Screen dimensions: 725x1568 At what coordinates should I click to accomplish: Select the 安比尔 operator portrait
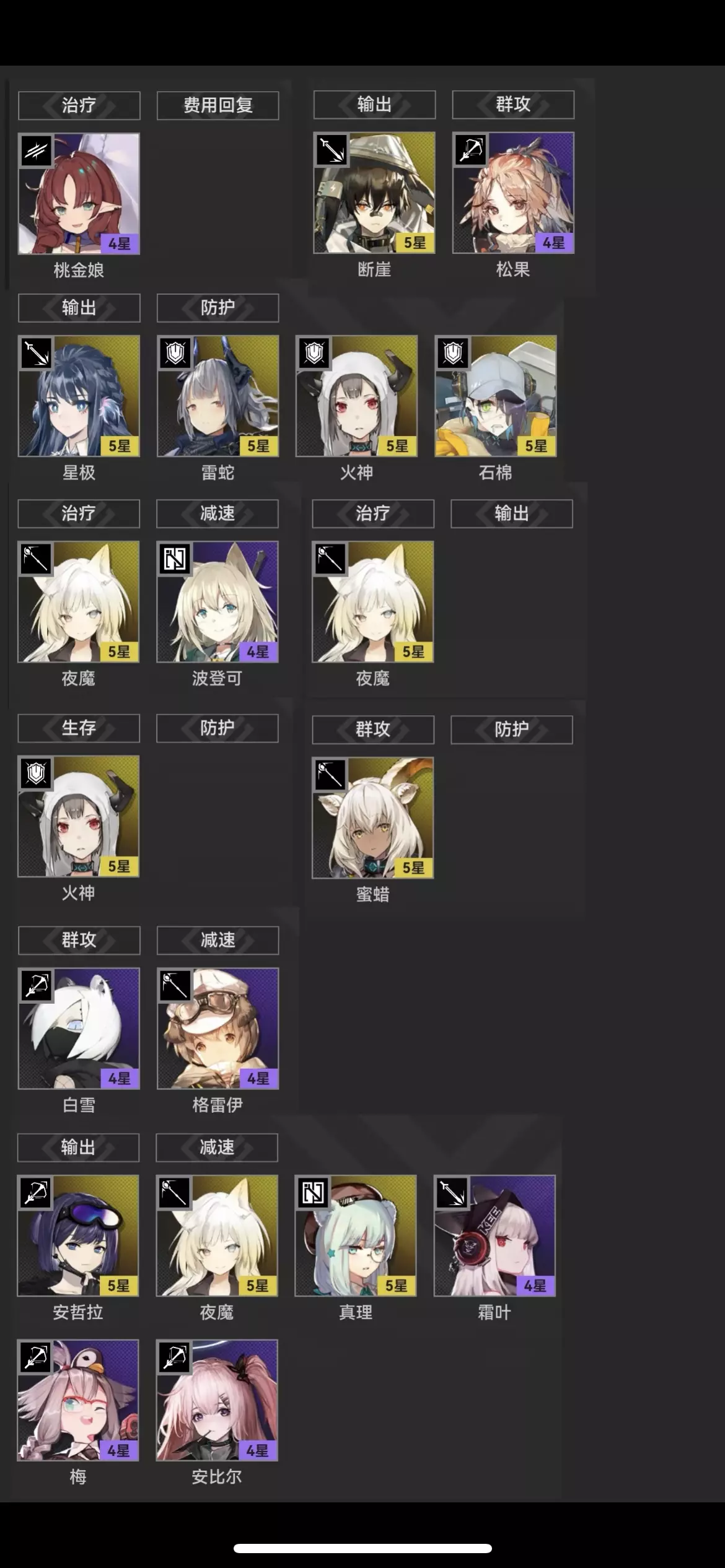[217, 1400]
